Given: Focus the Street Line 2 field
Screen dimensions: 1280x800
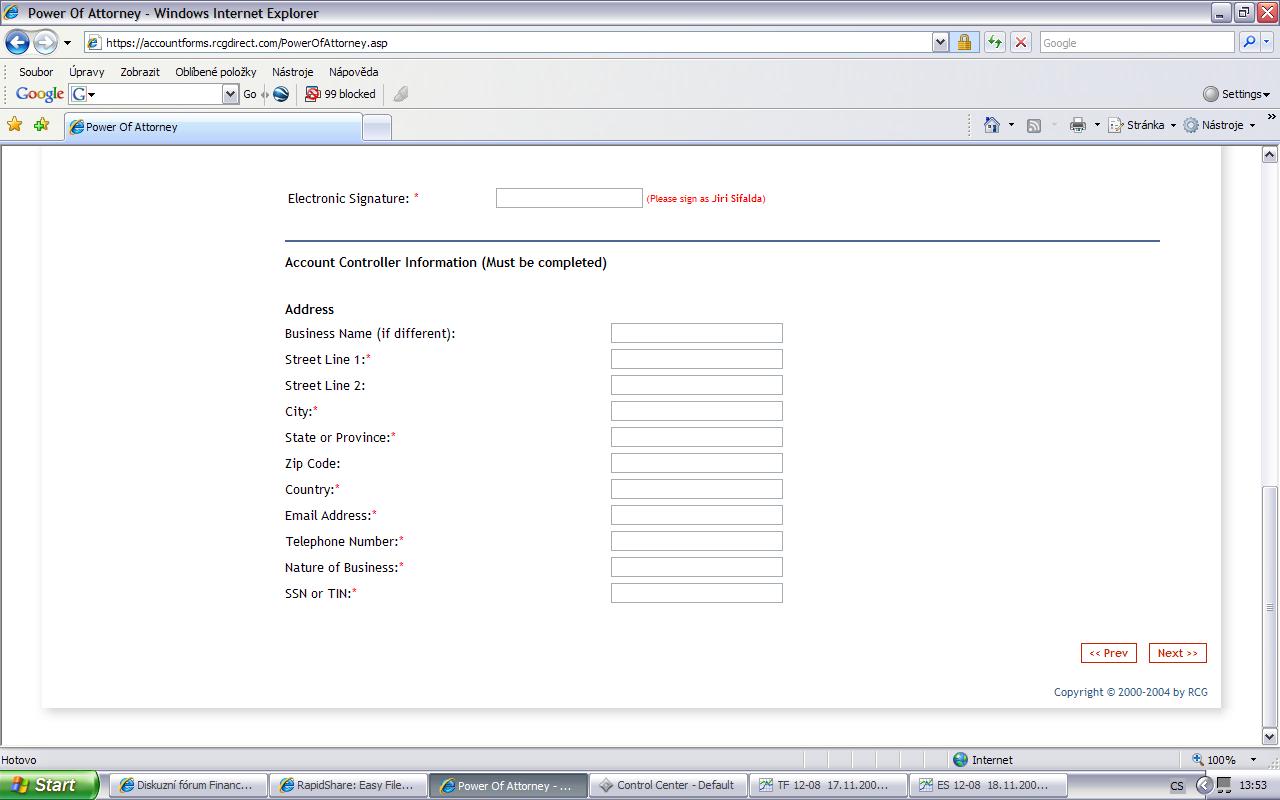Looking at the screenshot, I should pyautogui.click(x=697, y=385).
